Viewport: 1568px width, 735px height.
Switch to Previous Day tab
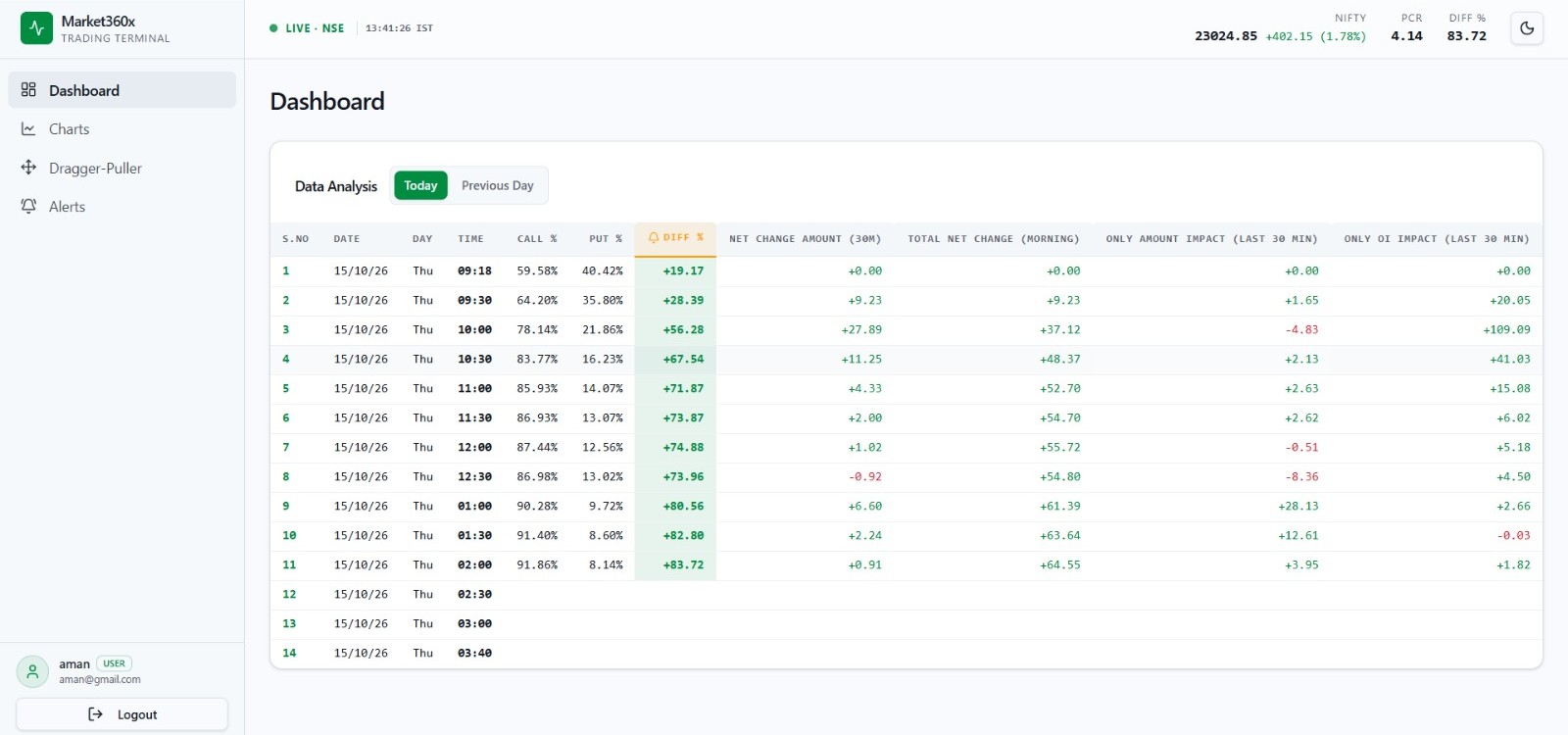pyautogui.click(x=498, y=185)
